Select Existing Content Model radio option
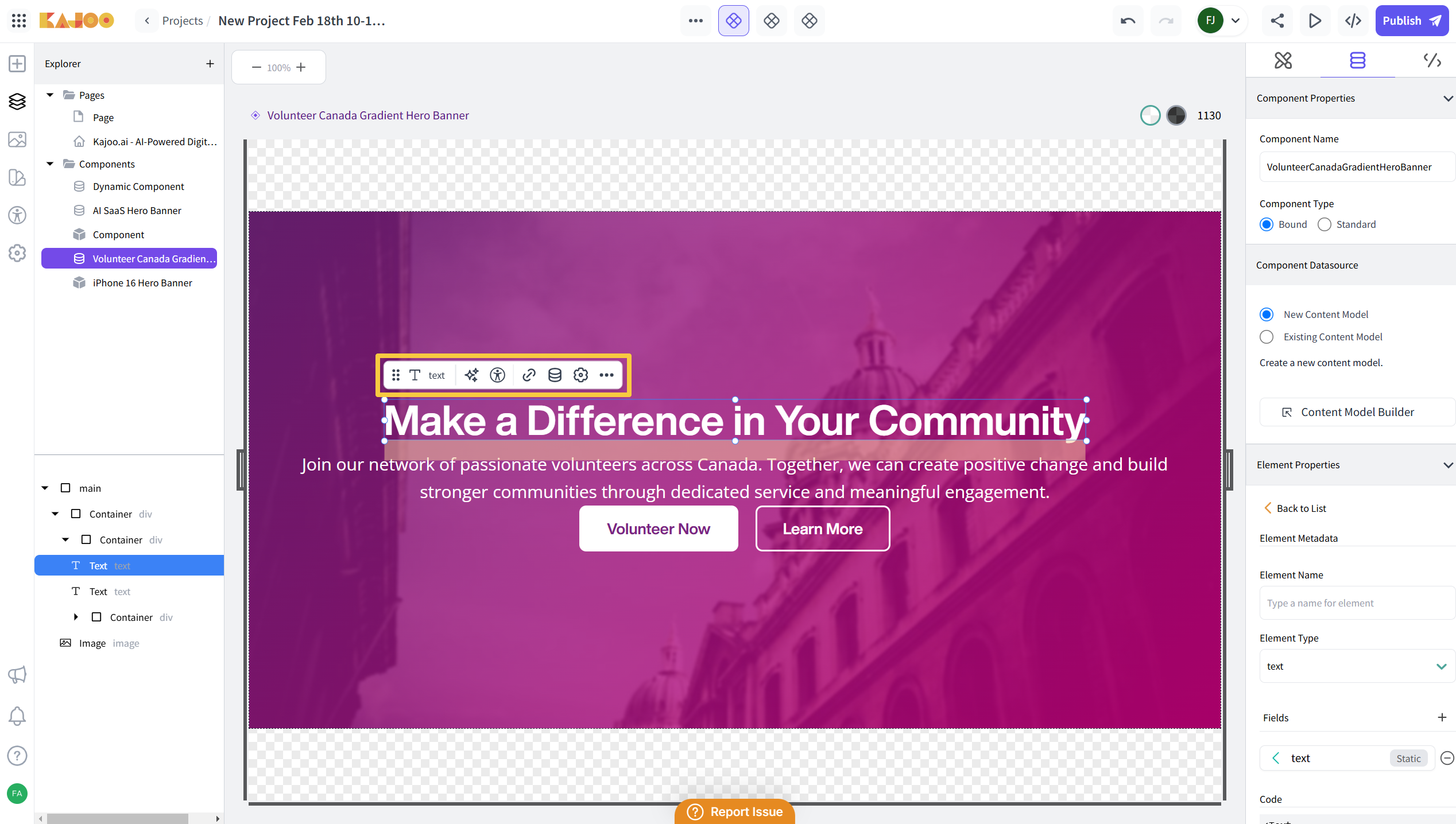This screenshot has height=824, width=1456. pos(1267,337)
